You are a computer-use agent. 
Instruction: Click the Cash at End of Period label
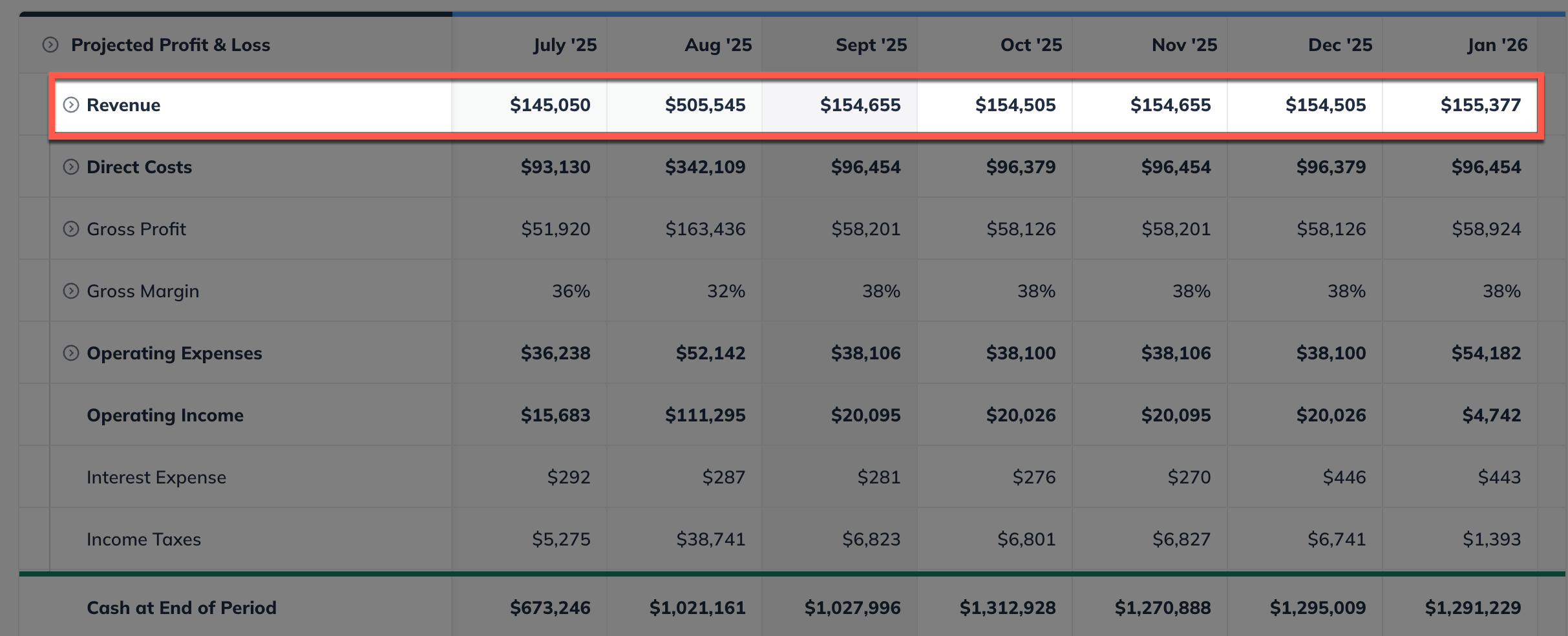[182, 607]
